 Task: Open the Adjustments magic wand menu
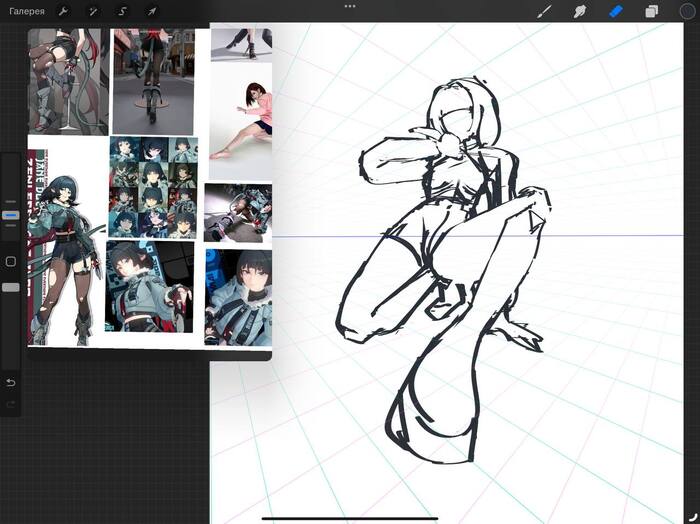click(x=93, y=11)
